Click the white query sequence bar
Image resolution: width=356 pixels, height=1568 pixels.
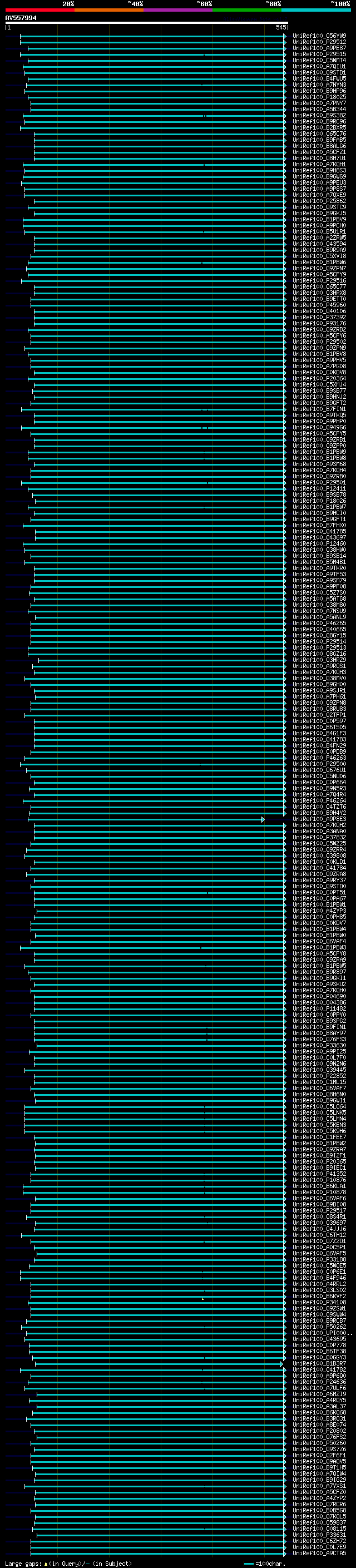pyautogui.click(x=146, y=23)
